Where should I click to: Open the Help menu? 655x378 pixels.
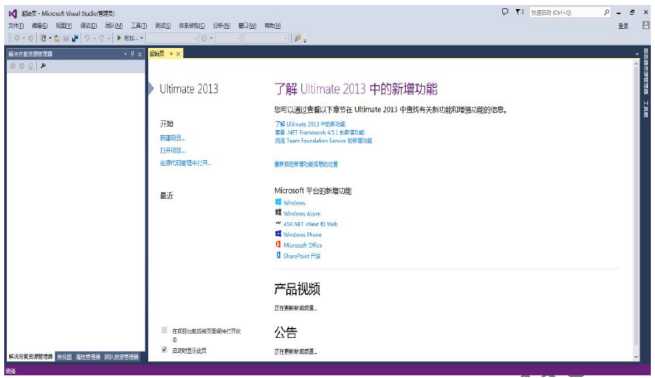tap(272, 26)
